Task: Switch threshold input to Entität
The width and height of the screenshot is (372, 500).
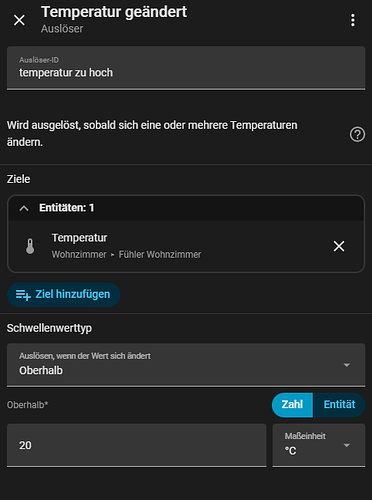Action: point(339,405)
